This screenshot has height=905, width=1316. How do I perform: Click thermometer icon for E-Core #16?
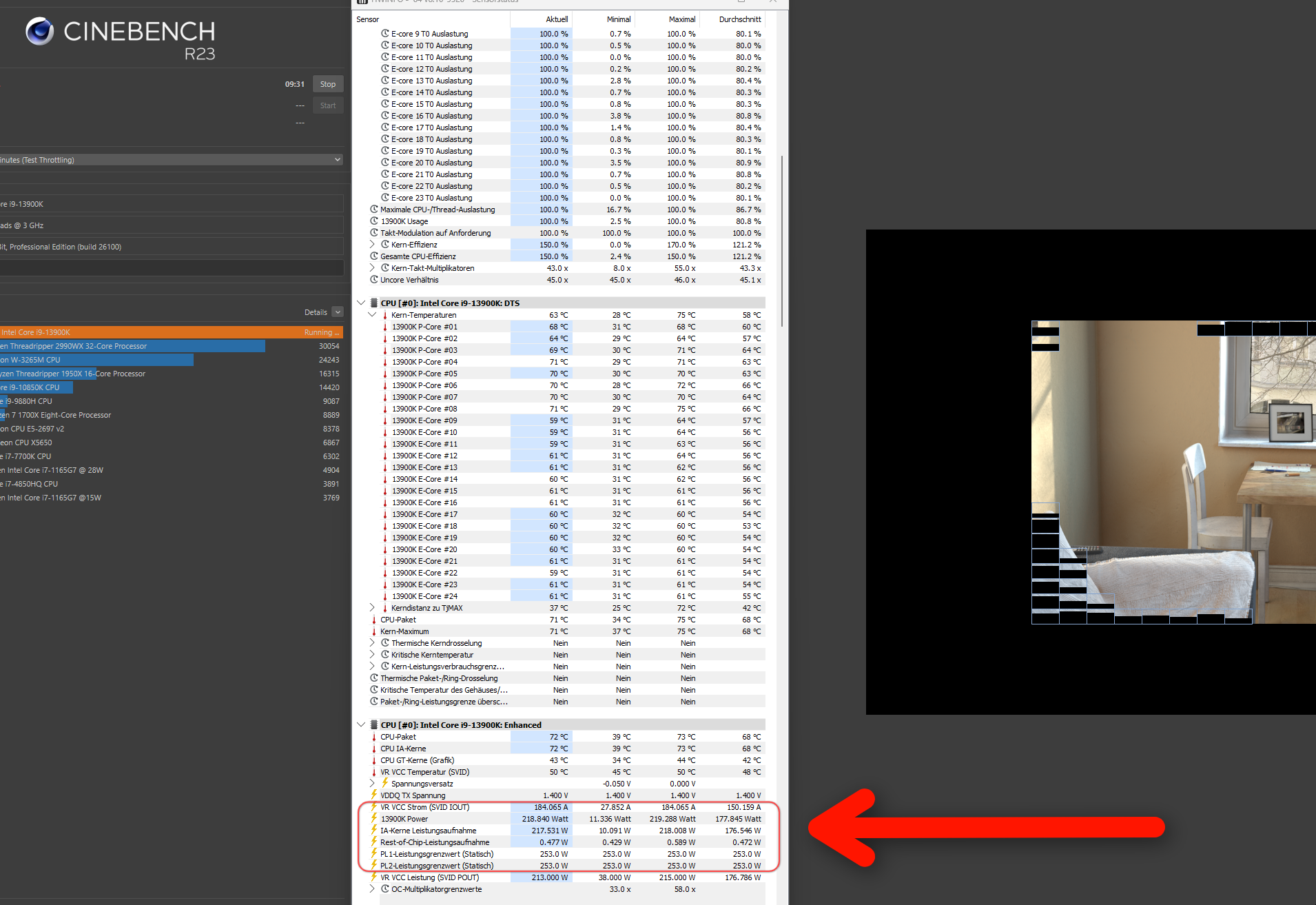click(385, 502)
